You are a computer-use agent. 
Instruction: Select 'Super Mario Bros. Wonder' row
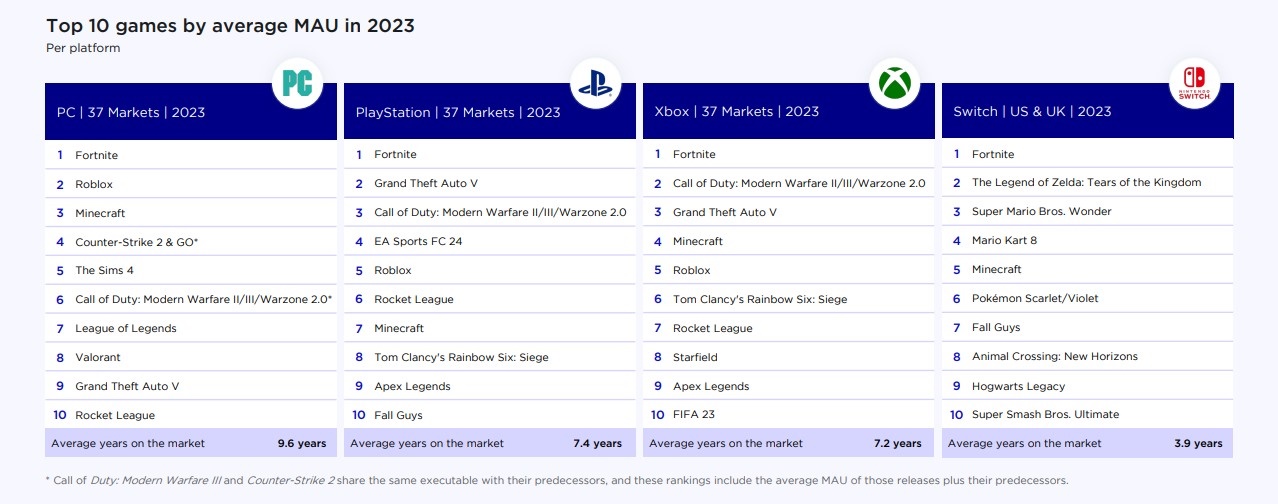click(1087, 211)
